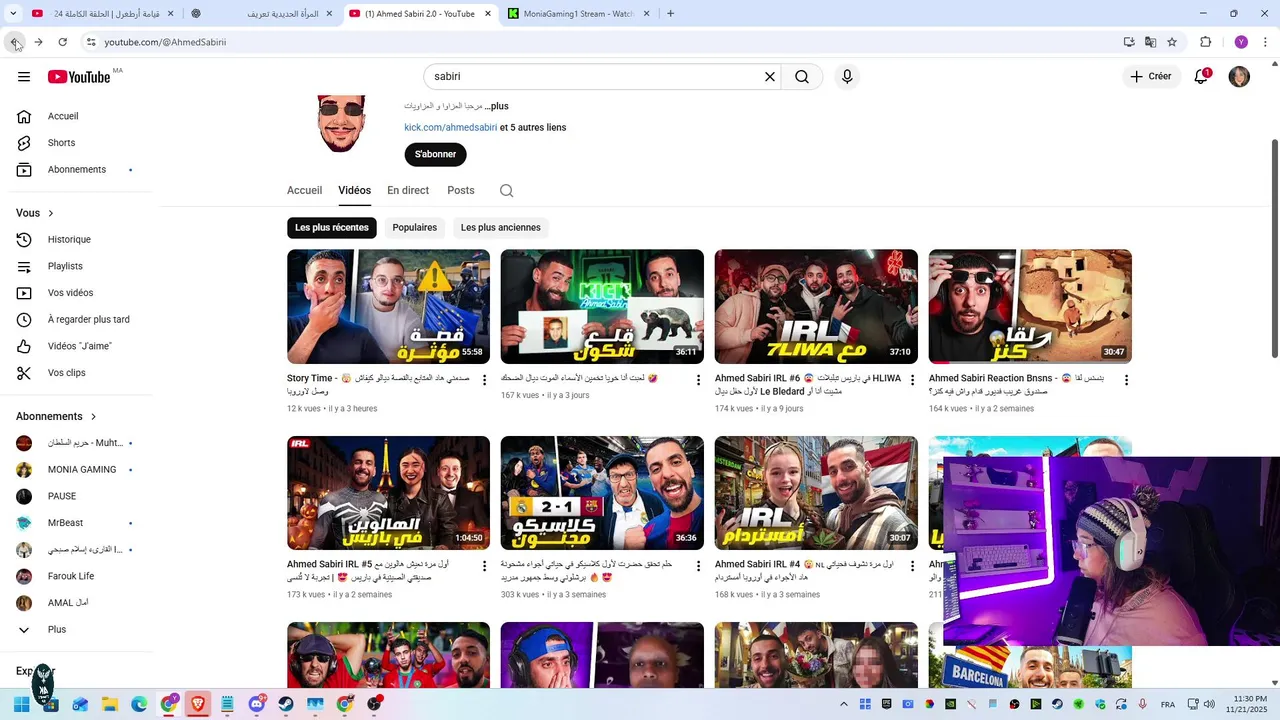
Task: Click the browser back arrow
Action: tap(15, 42)
